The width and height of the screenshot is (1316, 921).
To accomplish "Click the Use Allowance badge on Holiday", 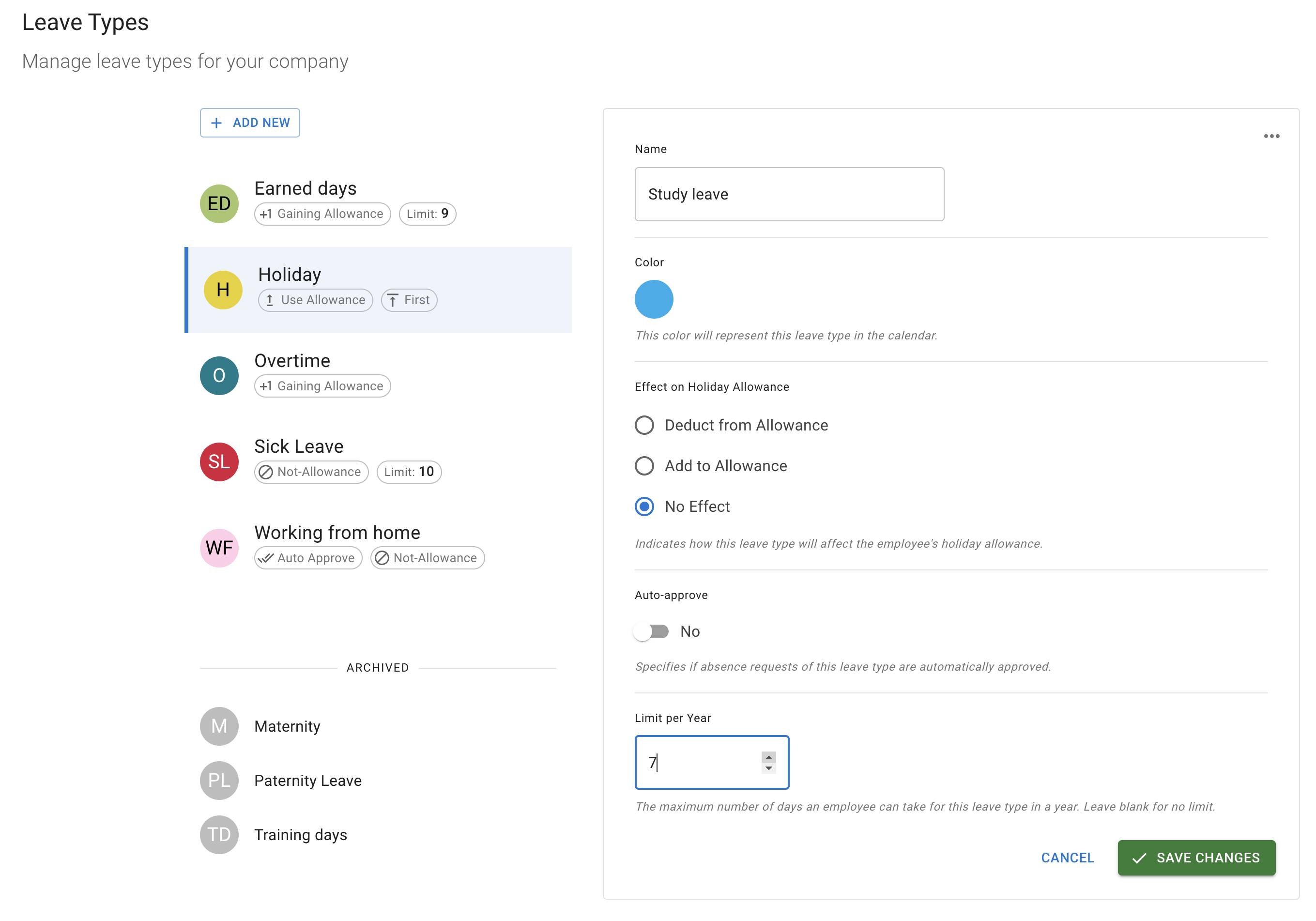I will pos(315,300).
